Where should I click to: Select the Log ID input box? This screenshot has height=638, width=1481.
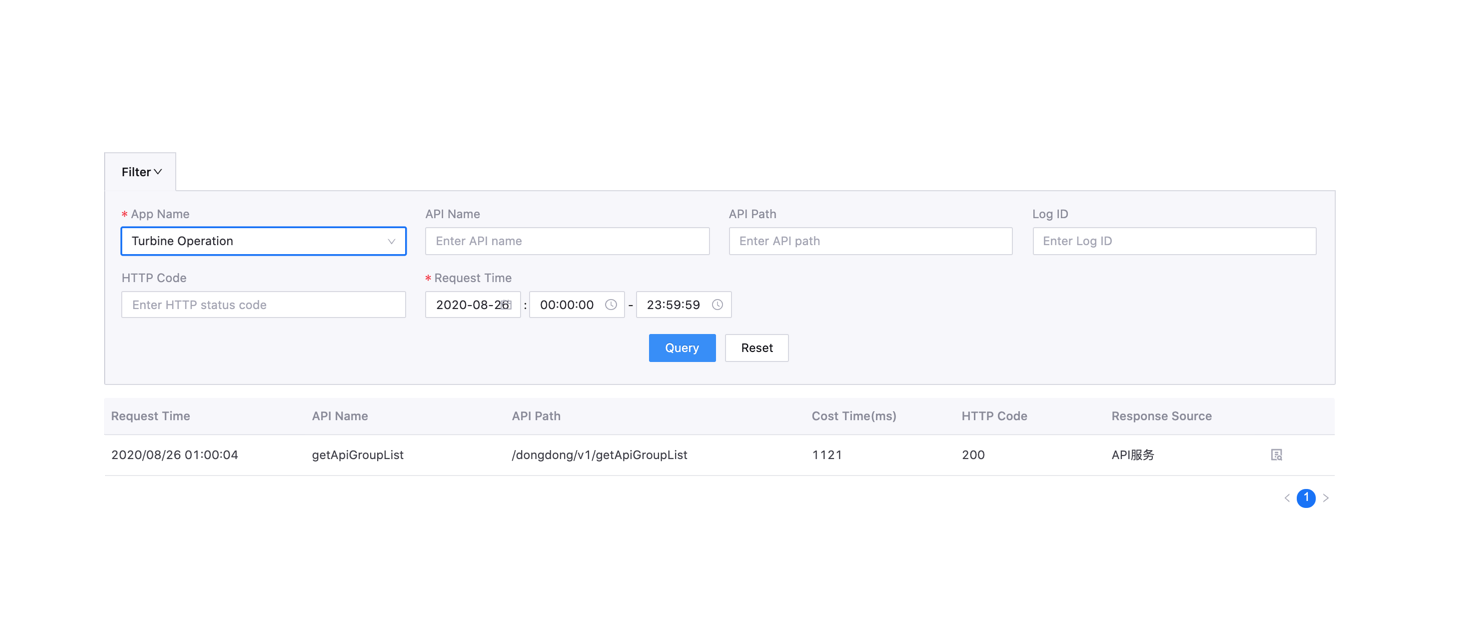point(1174,241)
